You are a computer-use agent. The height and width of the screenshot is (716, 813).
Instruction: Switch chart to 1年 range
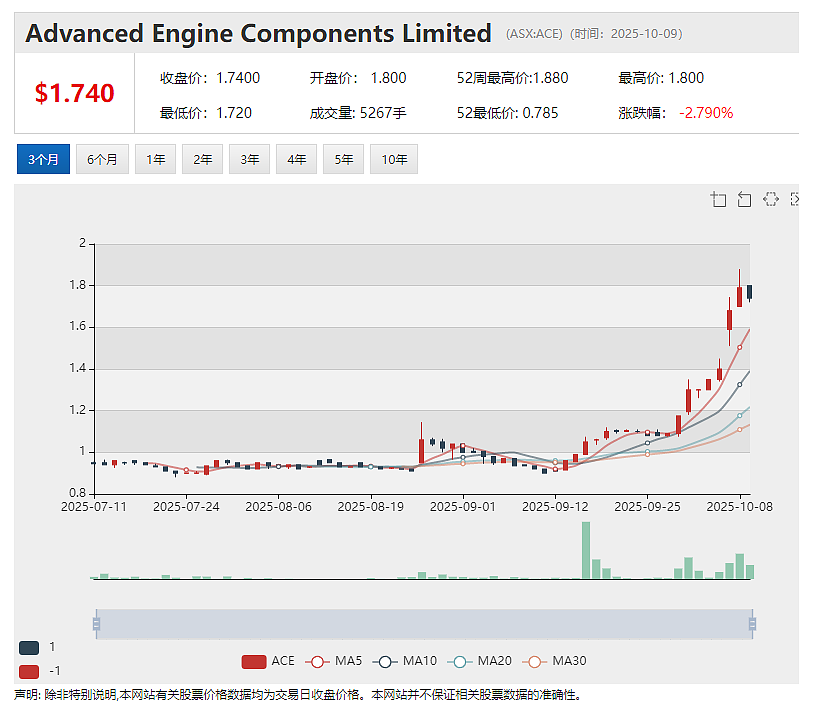click(x=156, y=159)
